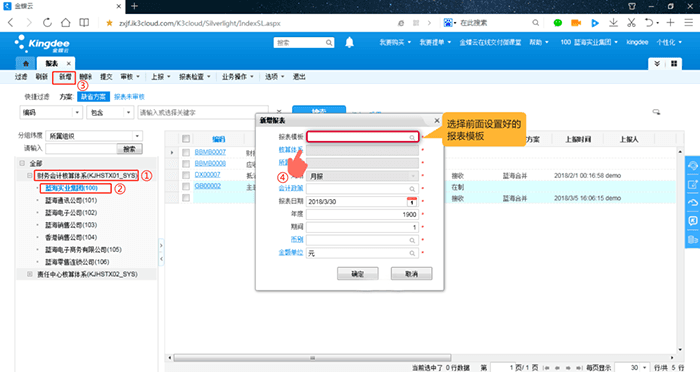The height and width of the screenshot is (372, 700).
Task: Check the row BBMB0008 checkbox
Action: (186, 163)
